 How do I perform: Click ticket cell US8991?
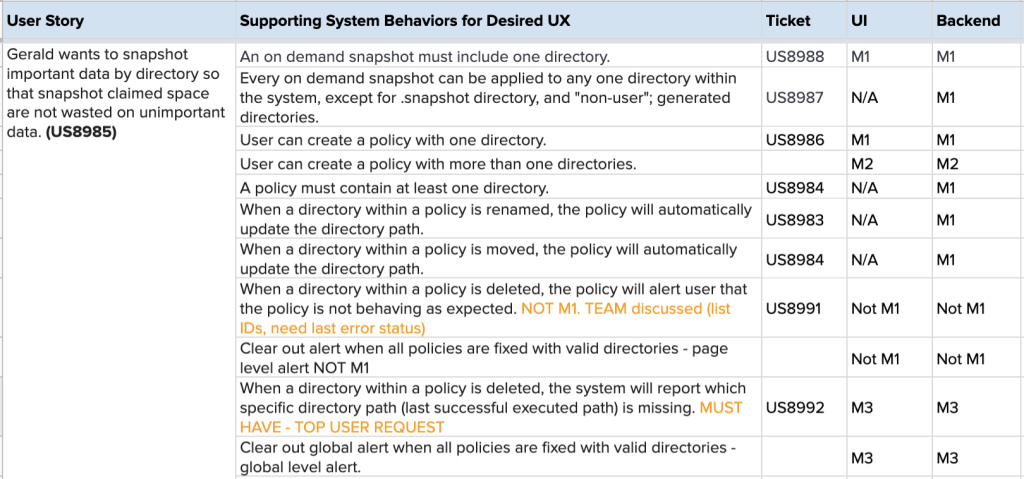click(795, 309)
